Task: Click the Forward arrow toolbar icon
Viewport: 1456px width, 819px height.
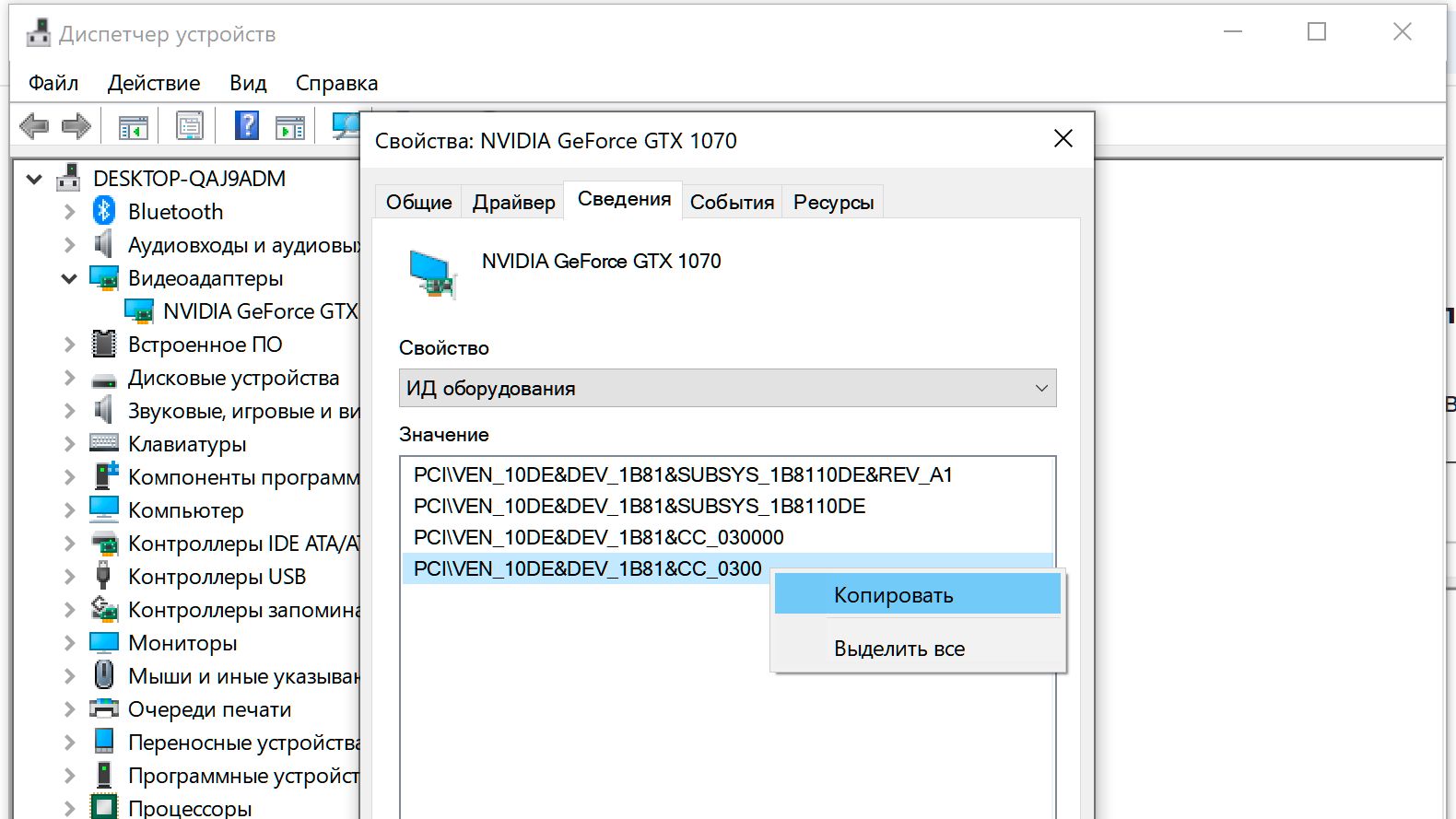Action: pos(76,125)
